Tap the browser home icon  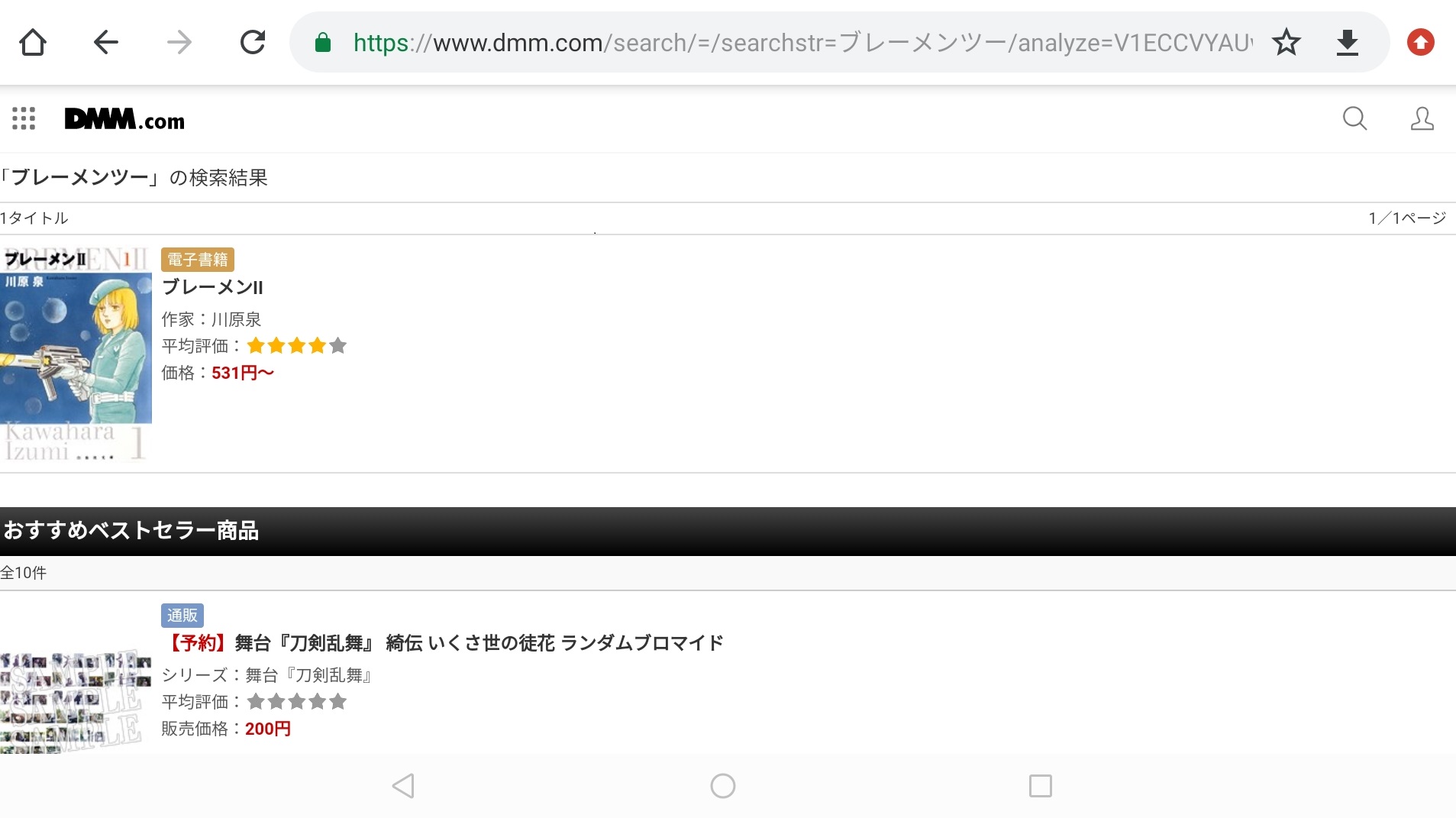click(x=33, y=43)
